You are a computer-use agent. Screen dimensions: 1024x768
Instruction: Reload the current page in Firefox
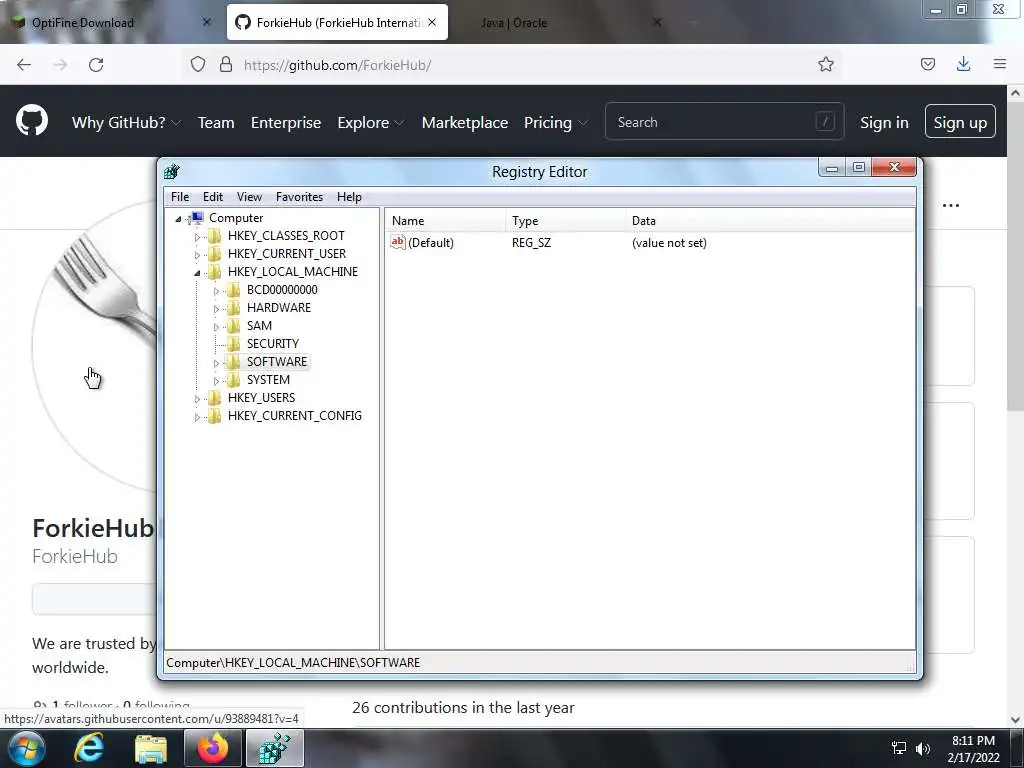pyautogui.click(x=96, y=65)
